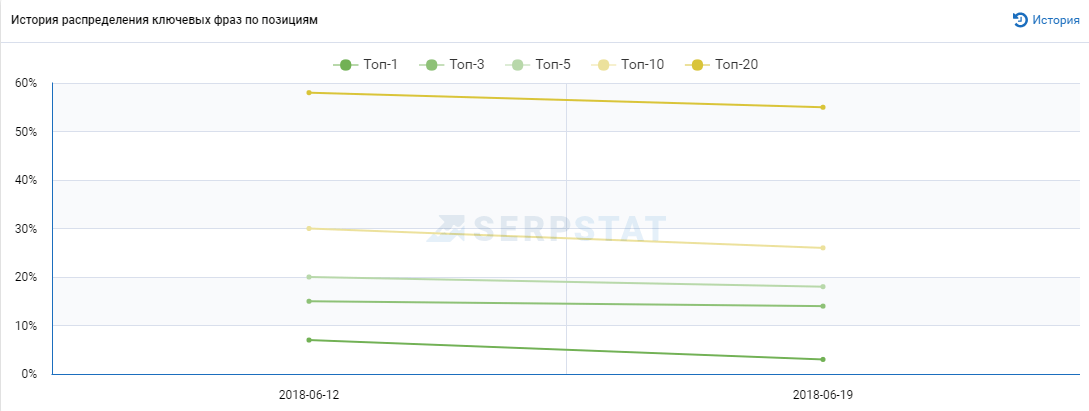The image size is (1089, 411).
Task: Select Топ-1 data point on 2018-06-19
Action: tap(823, 360)
